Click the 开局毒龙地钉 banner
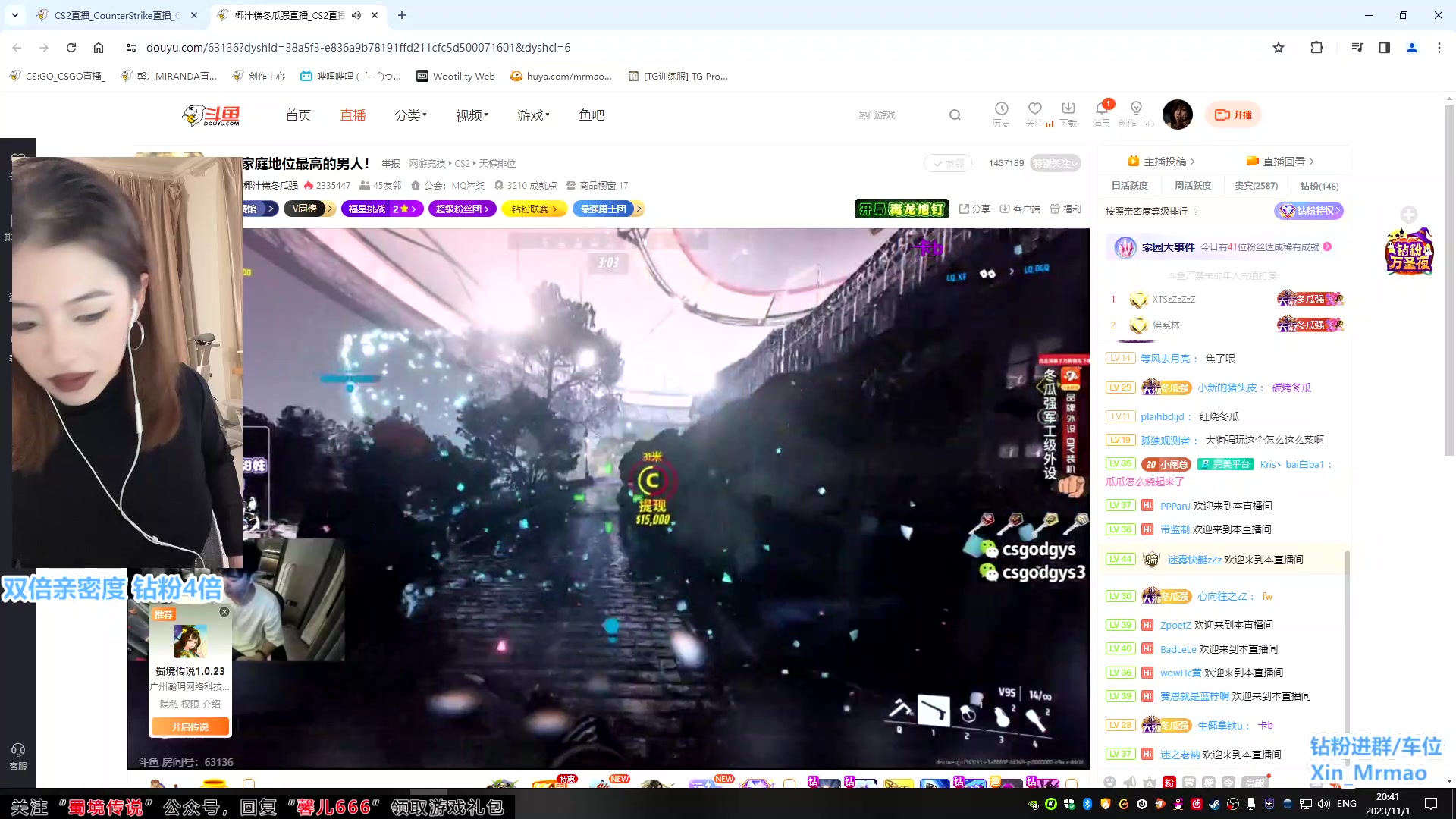Viewport: 1456px width, 819px height. pos(902,209)
